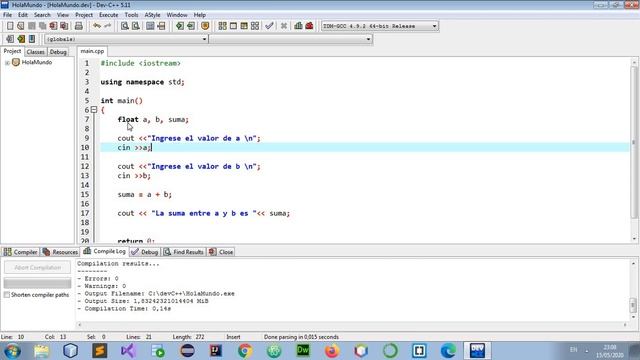640x360 pixels.
Task: Open the Window menu
Action: coord(177,15)
